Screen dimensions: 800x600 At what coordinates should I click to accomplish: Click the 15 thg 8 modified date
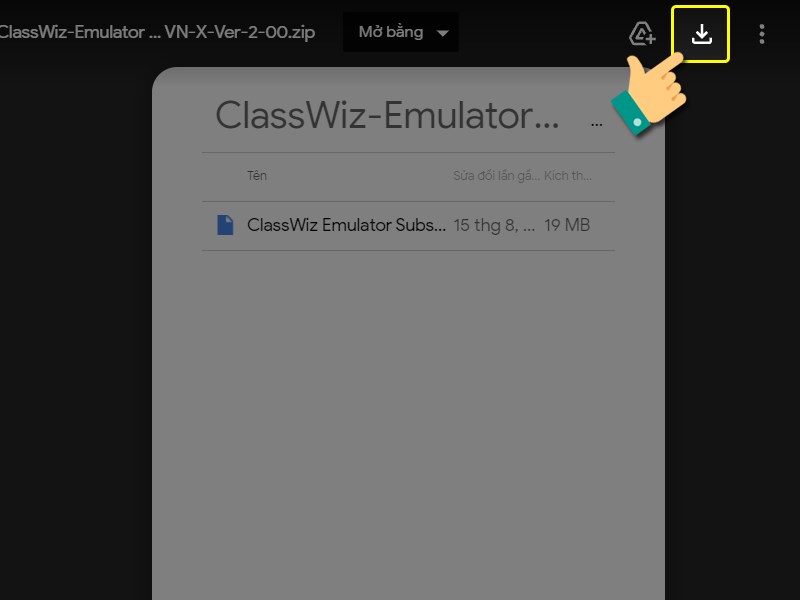coord(494,225)
